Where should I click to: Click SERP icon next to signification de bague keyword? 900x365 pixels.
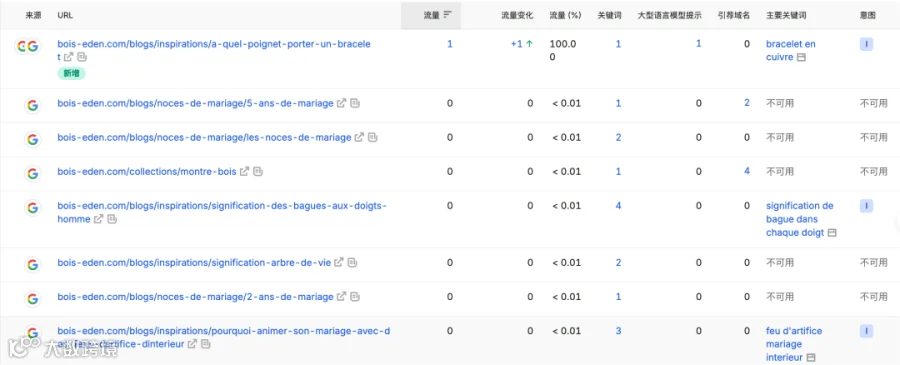point(832,233)
